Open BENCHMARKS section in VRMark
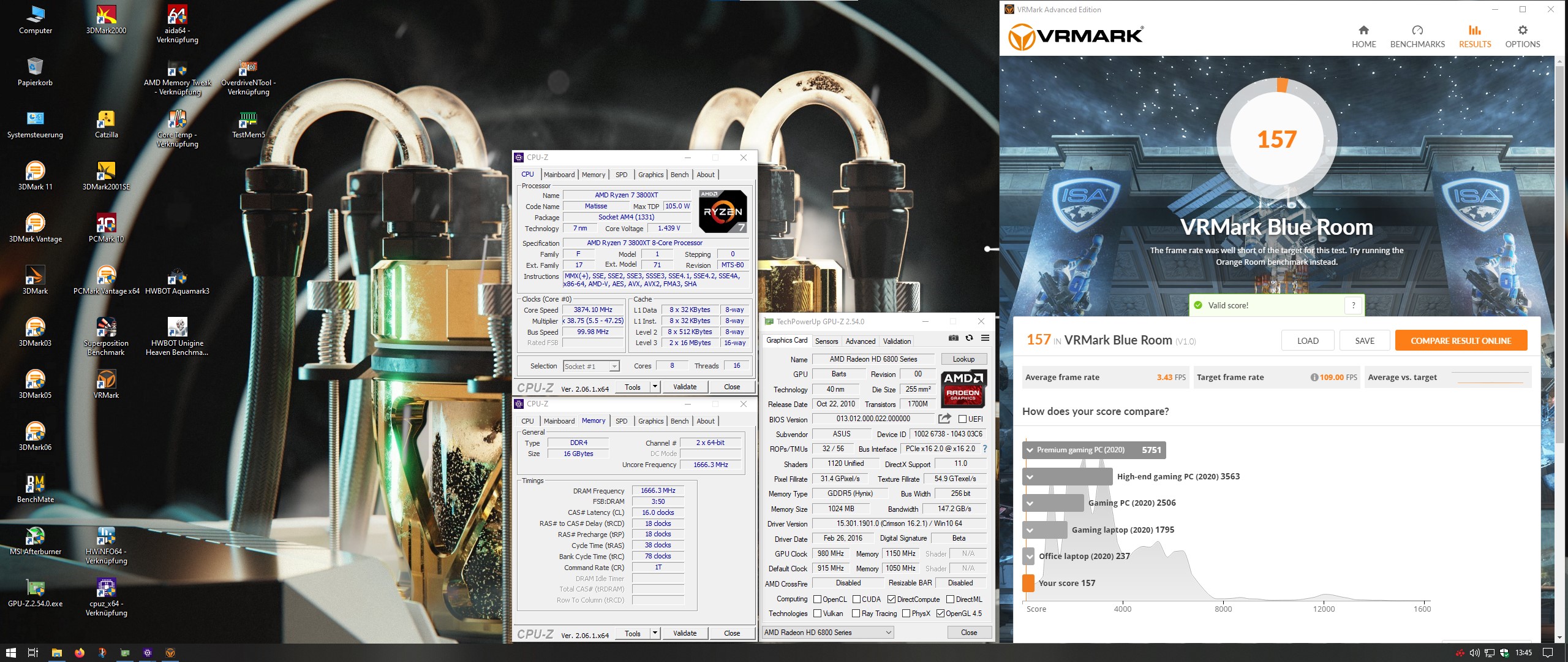 (x=1417, y=37)
